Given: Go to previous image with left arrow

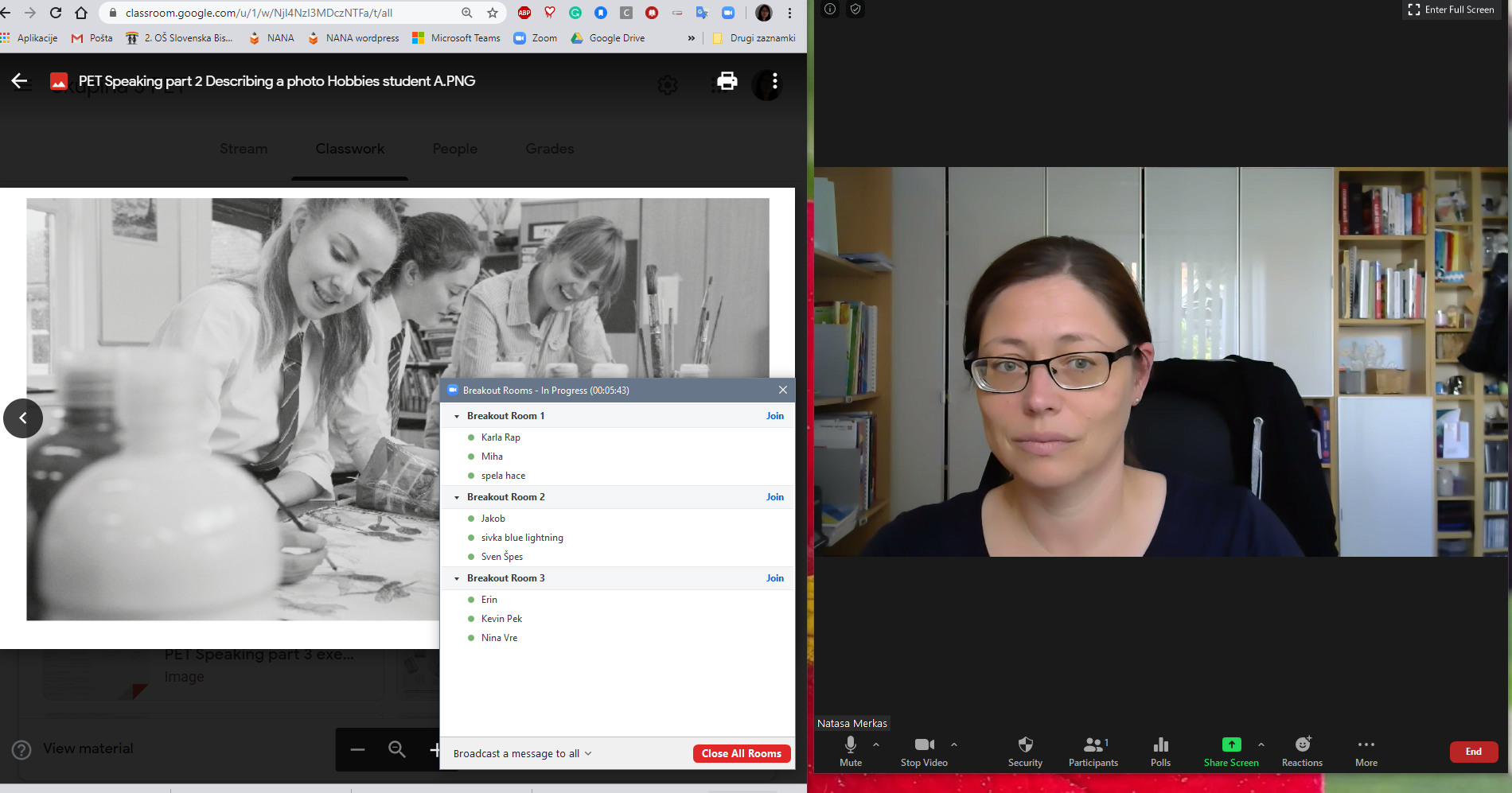Looking at the screenshot, I should tap(23, 418).
